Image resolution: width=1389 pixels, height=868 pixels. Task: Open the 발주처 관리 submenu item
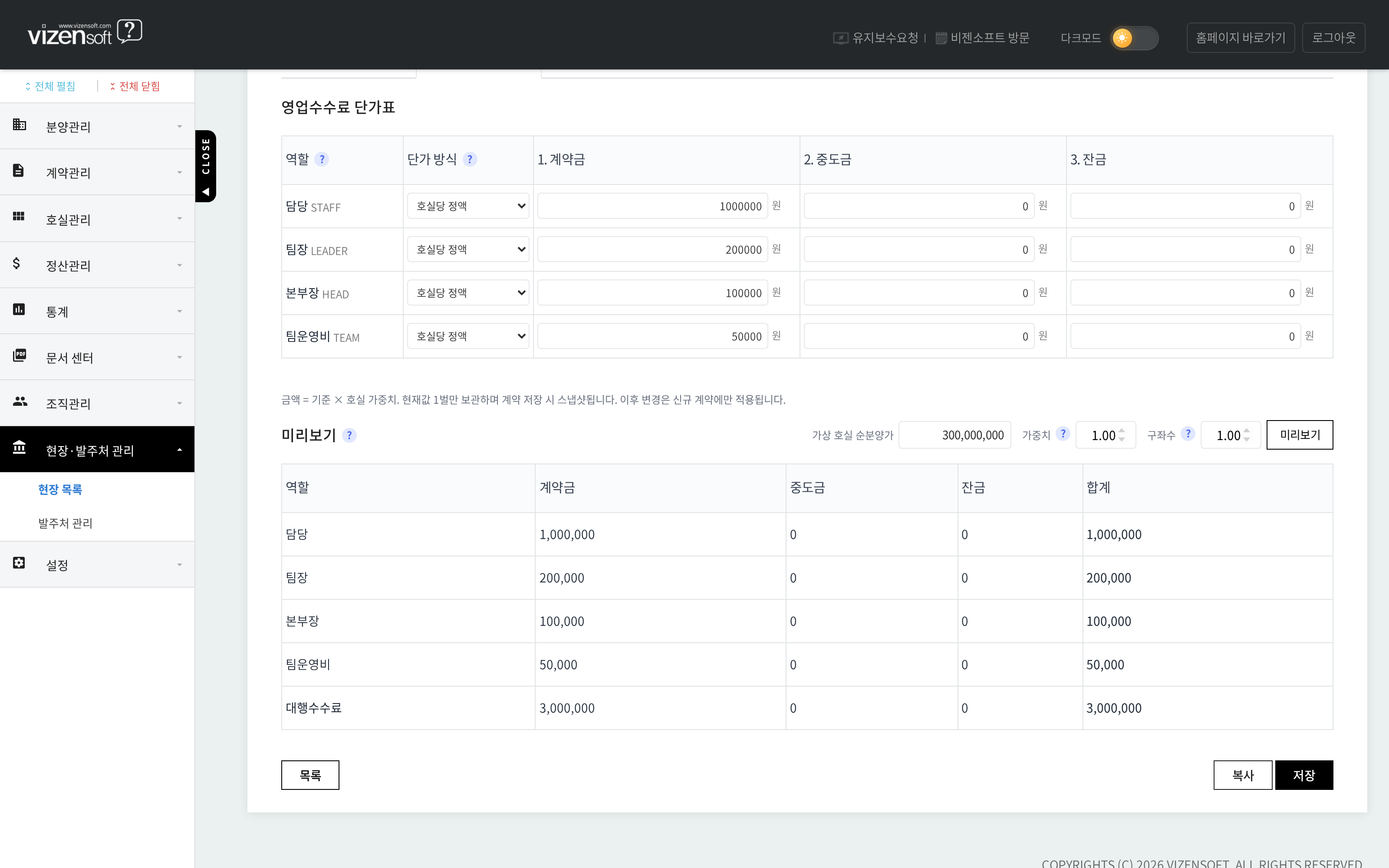pos(65,523)
